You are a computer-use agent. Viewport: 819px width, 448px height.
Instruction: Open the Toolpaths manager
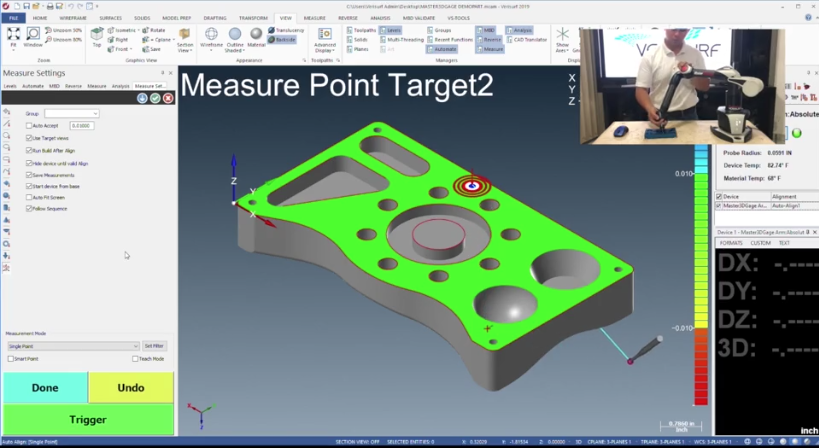point(361,30)
